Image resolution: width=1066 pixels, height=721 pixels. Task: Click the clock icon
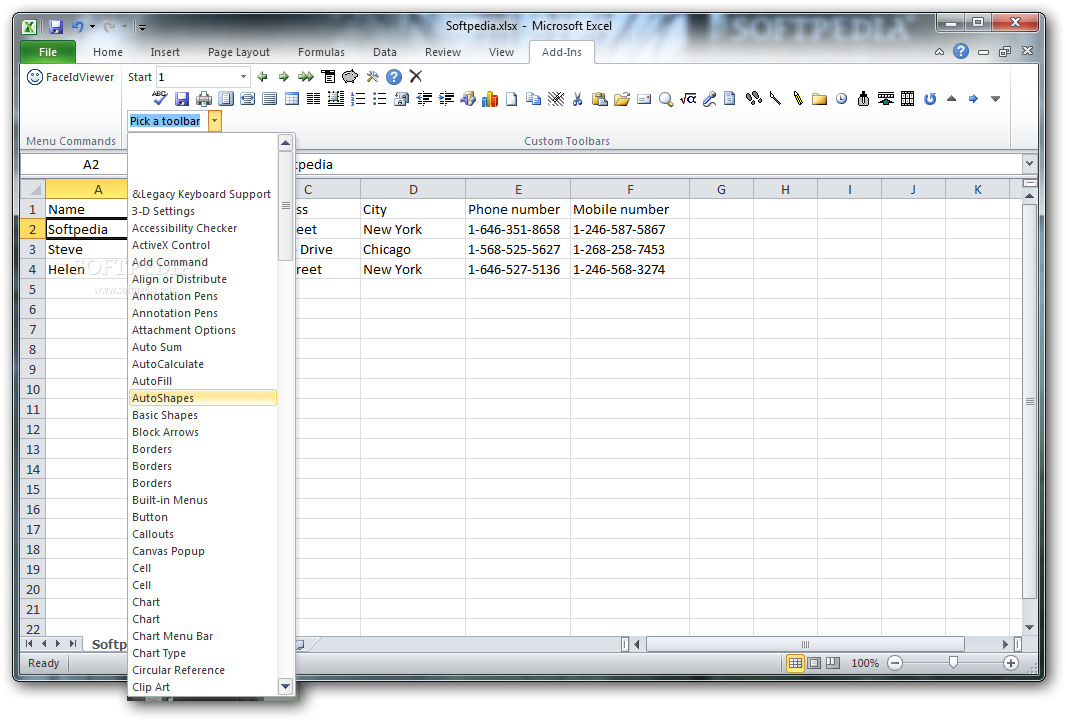click(x=842, y=99)
